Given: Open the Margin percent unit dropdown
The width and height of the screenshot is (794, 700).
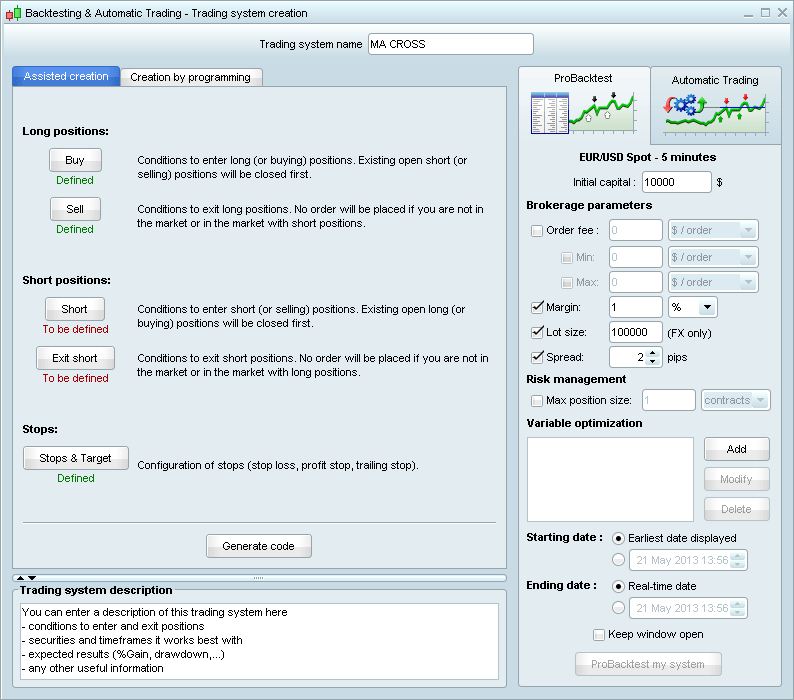Looking at the screenshot, I should click(706, 307).
